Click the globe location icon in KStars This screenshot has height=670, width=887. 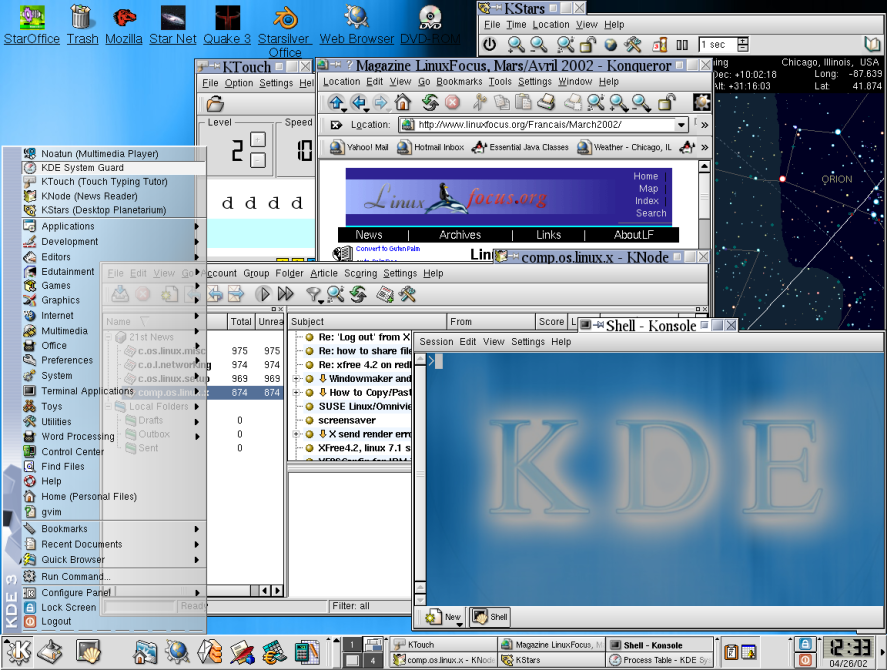(610, 44)
